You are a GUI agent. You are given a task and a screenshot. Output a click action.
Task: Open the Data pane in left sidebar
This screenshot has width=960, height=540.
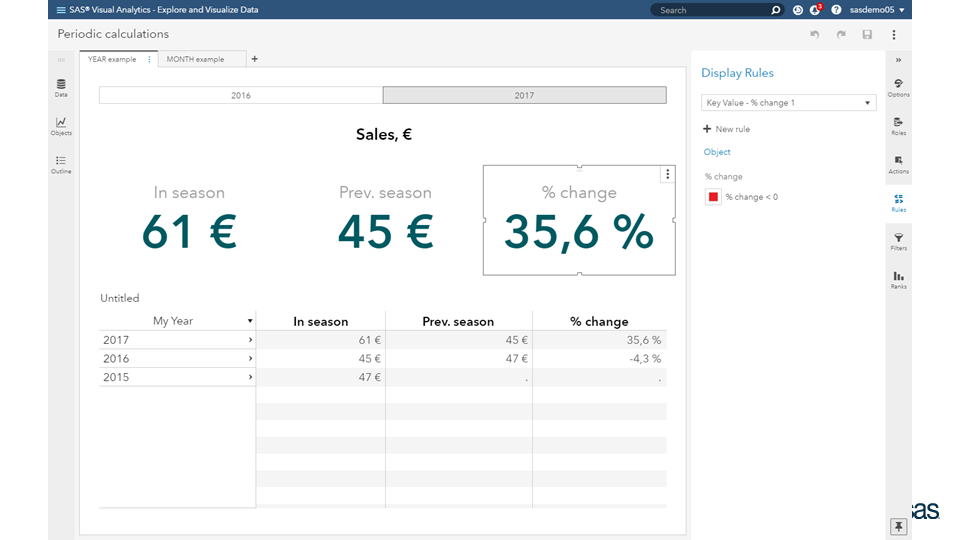point(61,88)
